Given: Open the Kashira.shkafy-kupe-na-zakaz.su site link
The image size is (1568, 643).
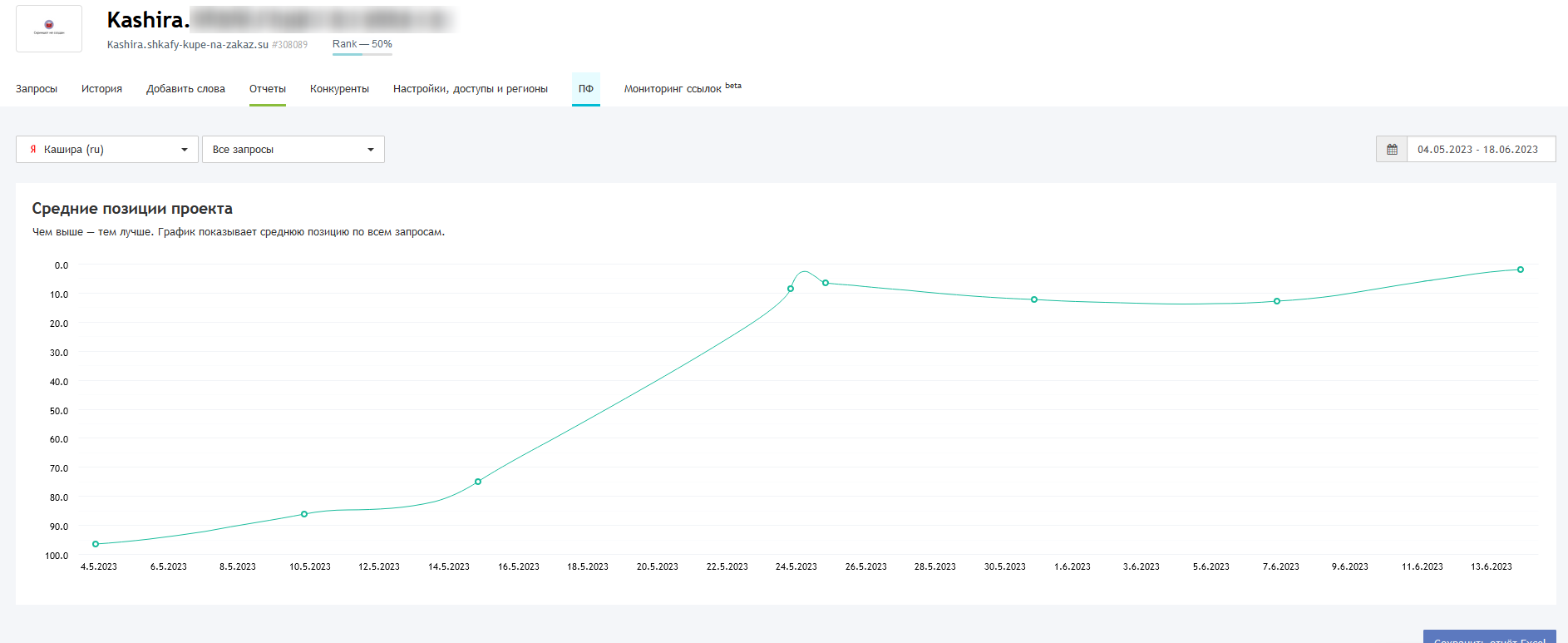Looking at the screenshot, I should 188,45.
